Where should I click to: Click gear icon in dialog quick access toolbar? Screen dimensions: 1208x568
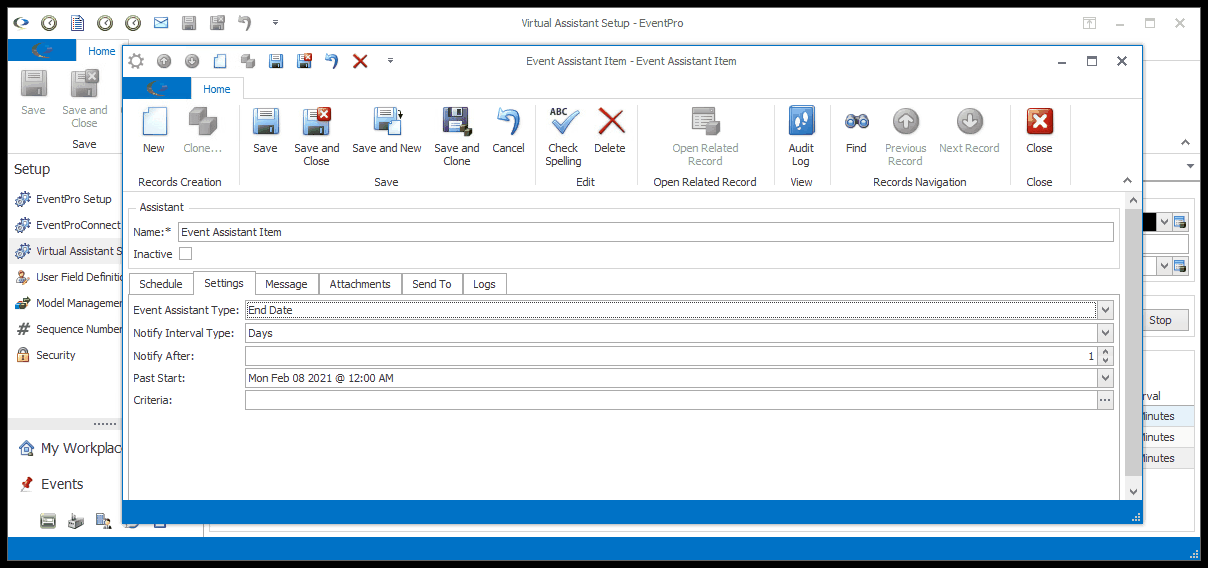[x=136, y=61]
